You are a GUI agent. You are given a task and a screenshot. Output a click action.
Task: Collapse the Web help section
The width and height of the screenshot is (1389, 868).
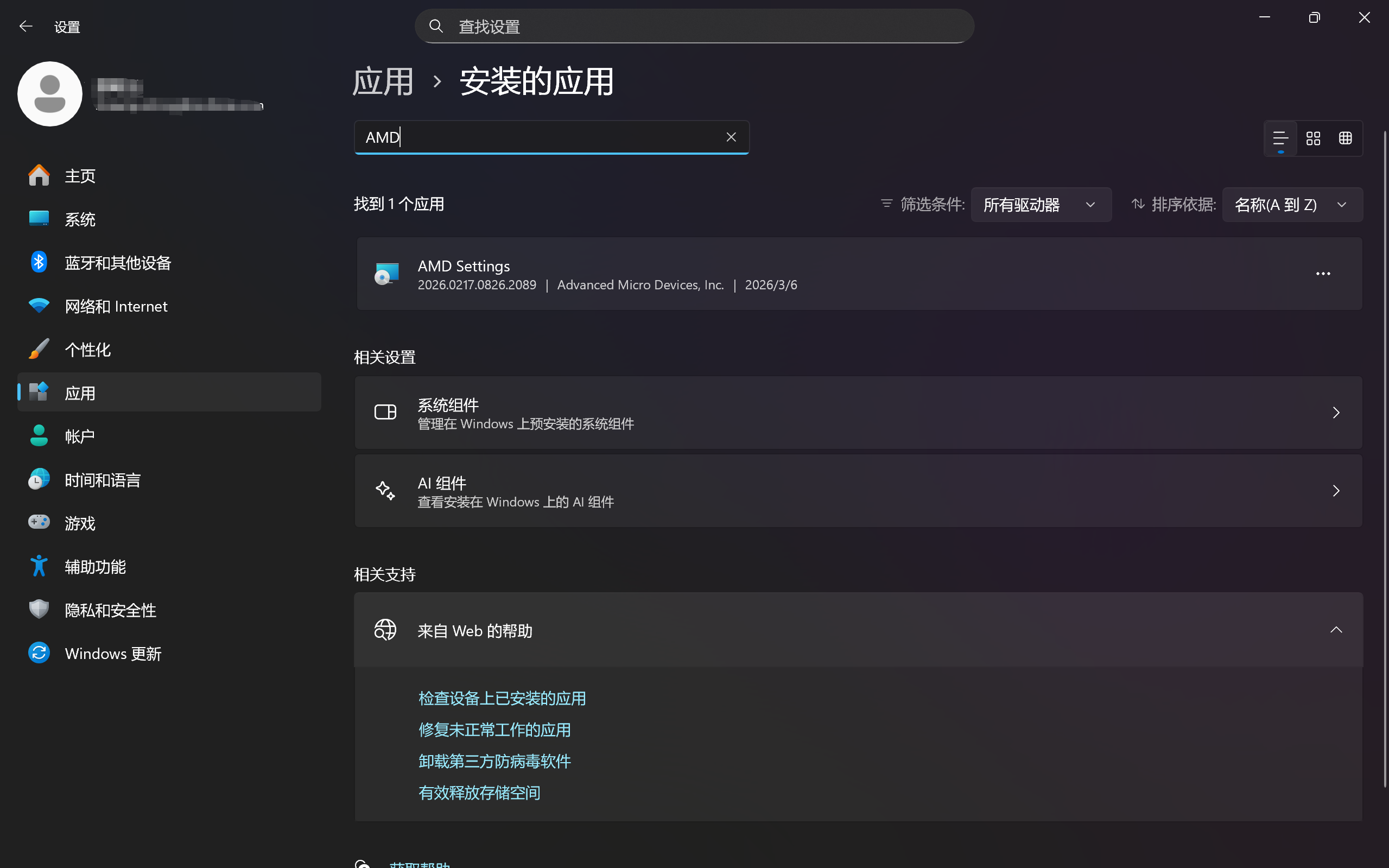1336,630
